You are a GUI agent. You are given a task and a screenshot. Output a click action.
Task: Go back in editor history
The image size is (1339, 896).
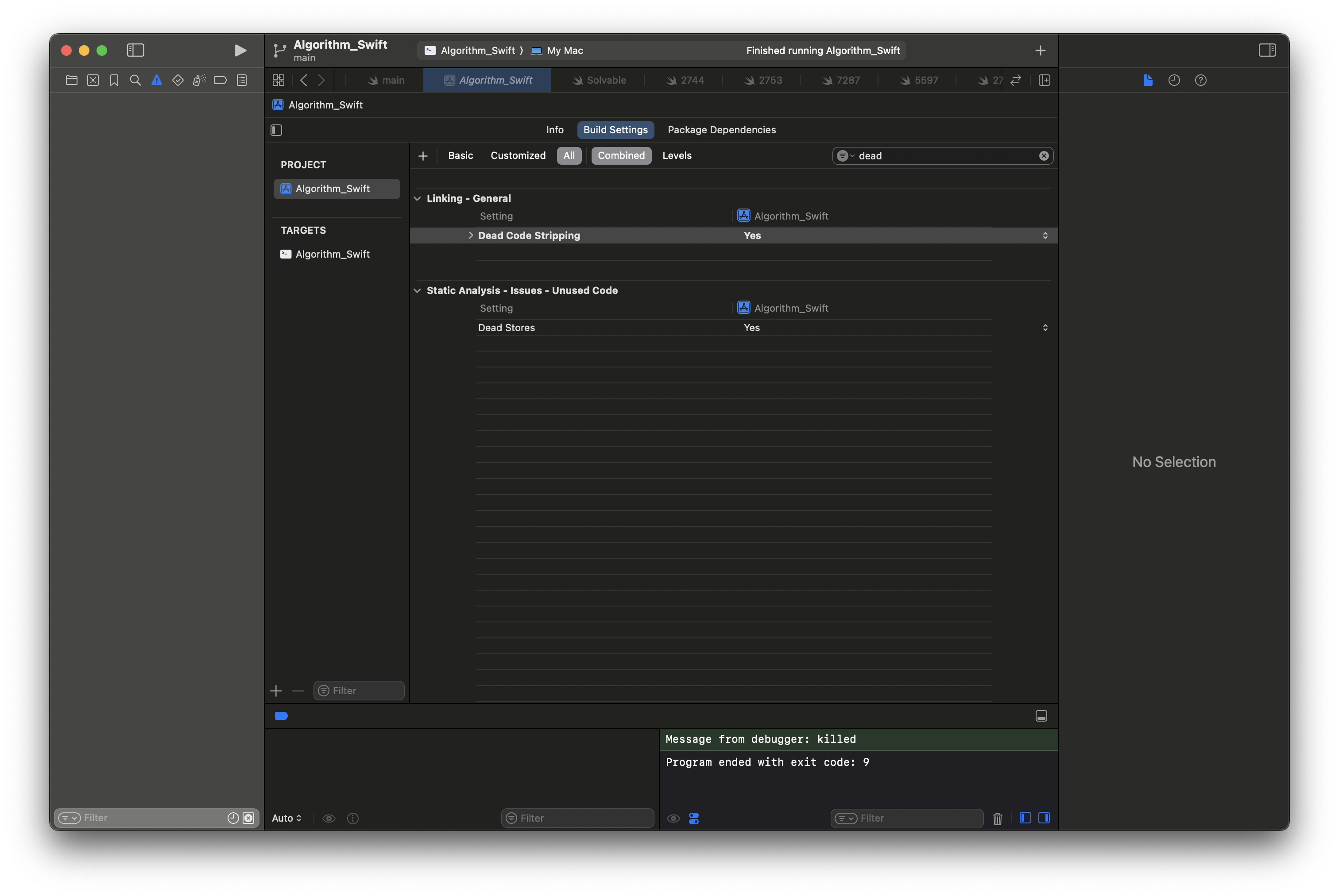click(304, 81)
